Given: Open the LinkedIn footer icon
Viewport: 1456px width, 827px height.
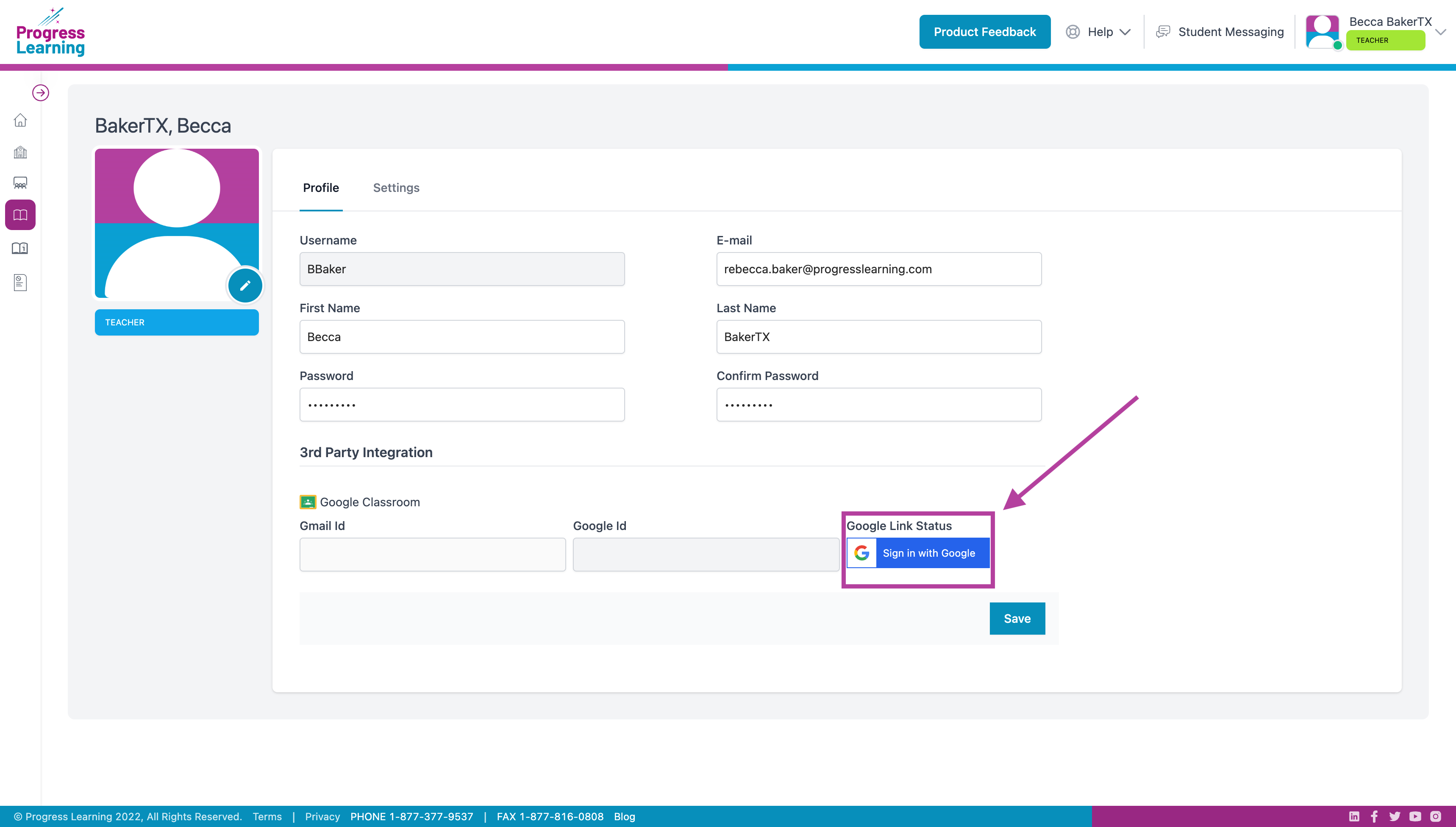Looking at the screenshot, I should pyautogui.click(x=1354, y=816).
